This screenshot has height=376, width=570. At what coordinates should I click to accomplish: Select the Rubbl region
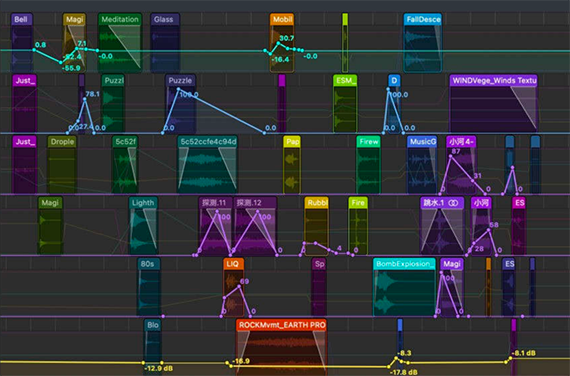[x=316, y=225]
